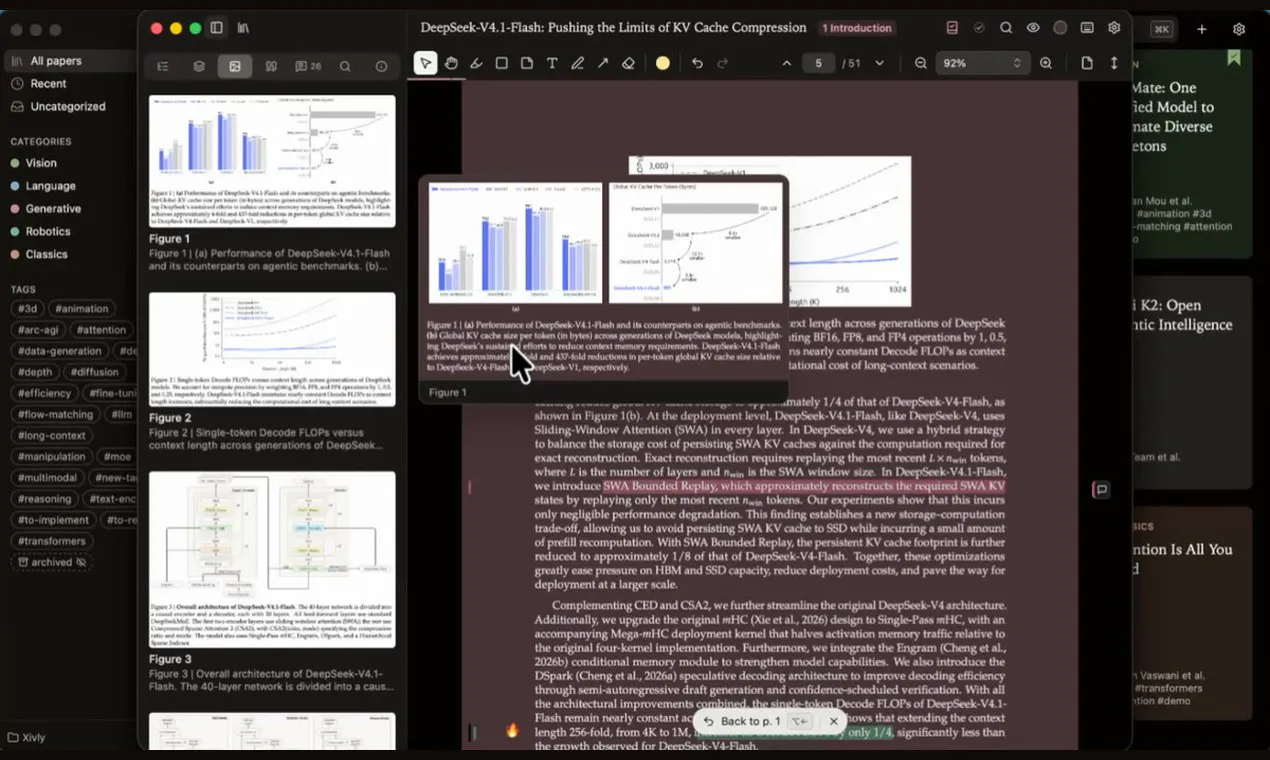
Task: Open the comments panel showing 26
Action: coord(308,67)
